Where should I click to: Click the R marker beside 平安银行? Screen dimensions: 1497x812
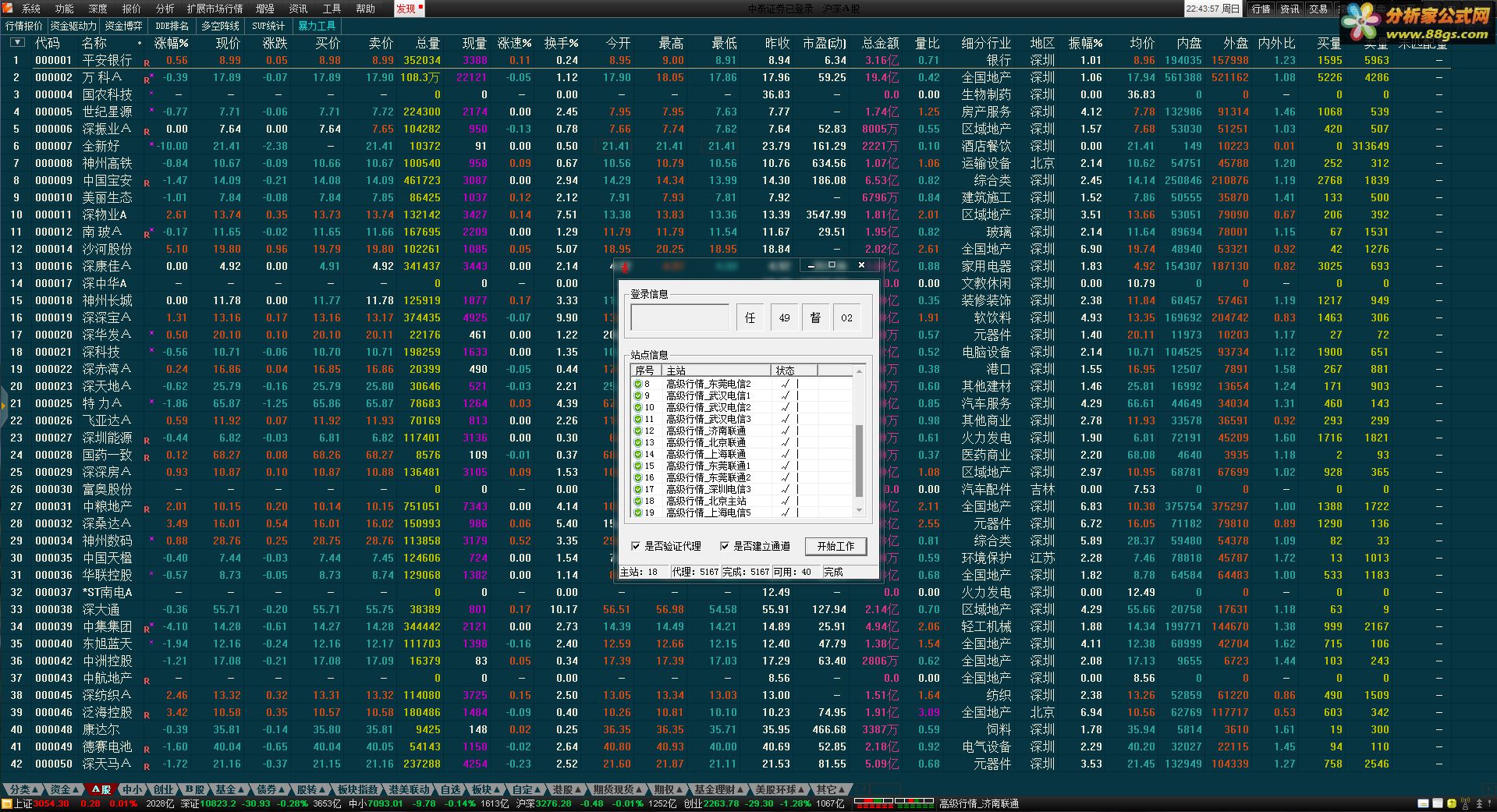coord(147,62)
